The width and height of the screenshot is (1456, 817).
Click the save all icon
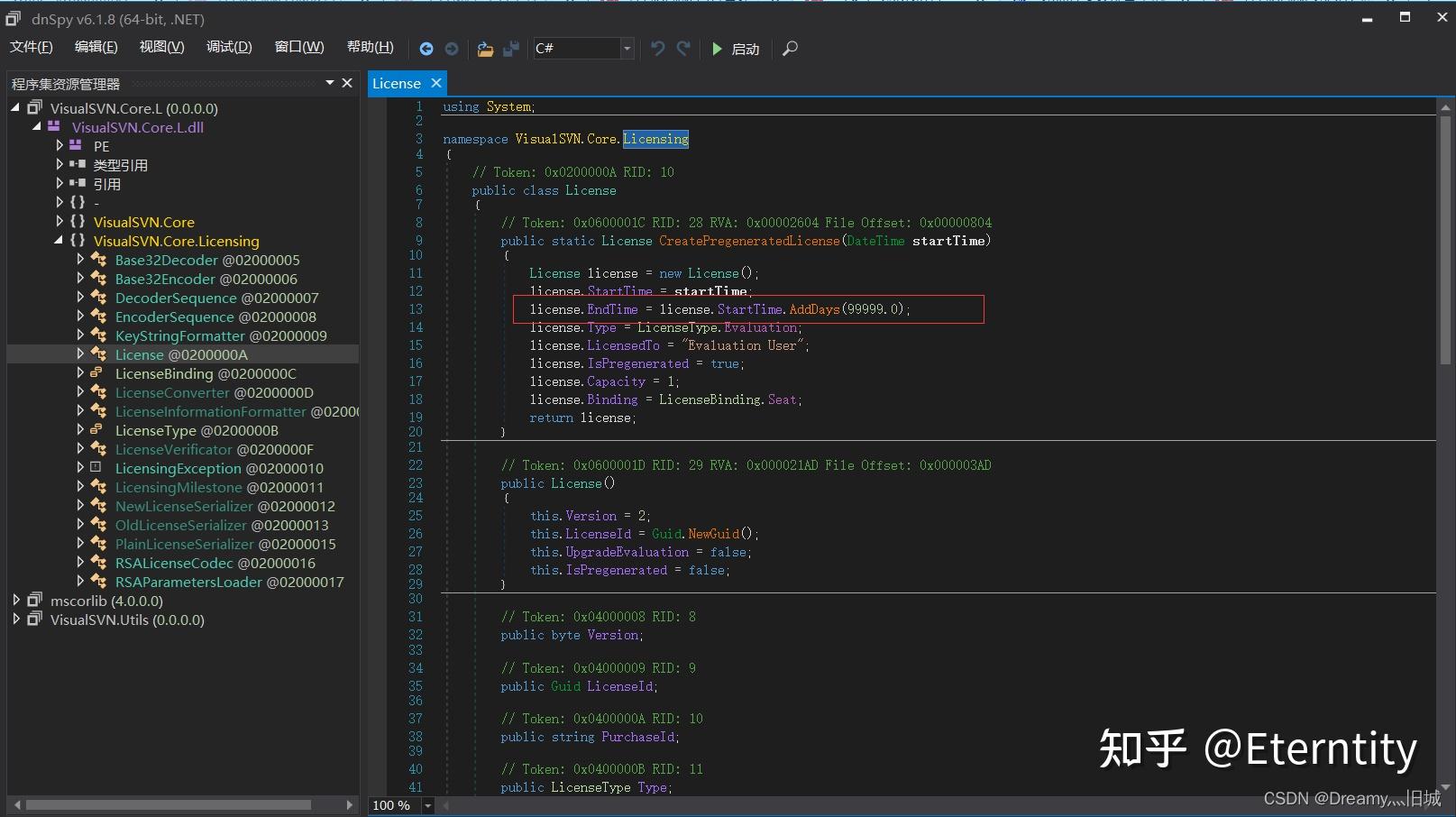[511, 49]
